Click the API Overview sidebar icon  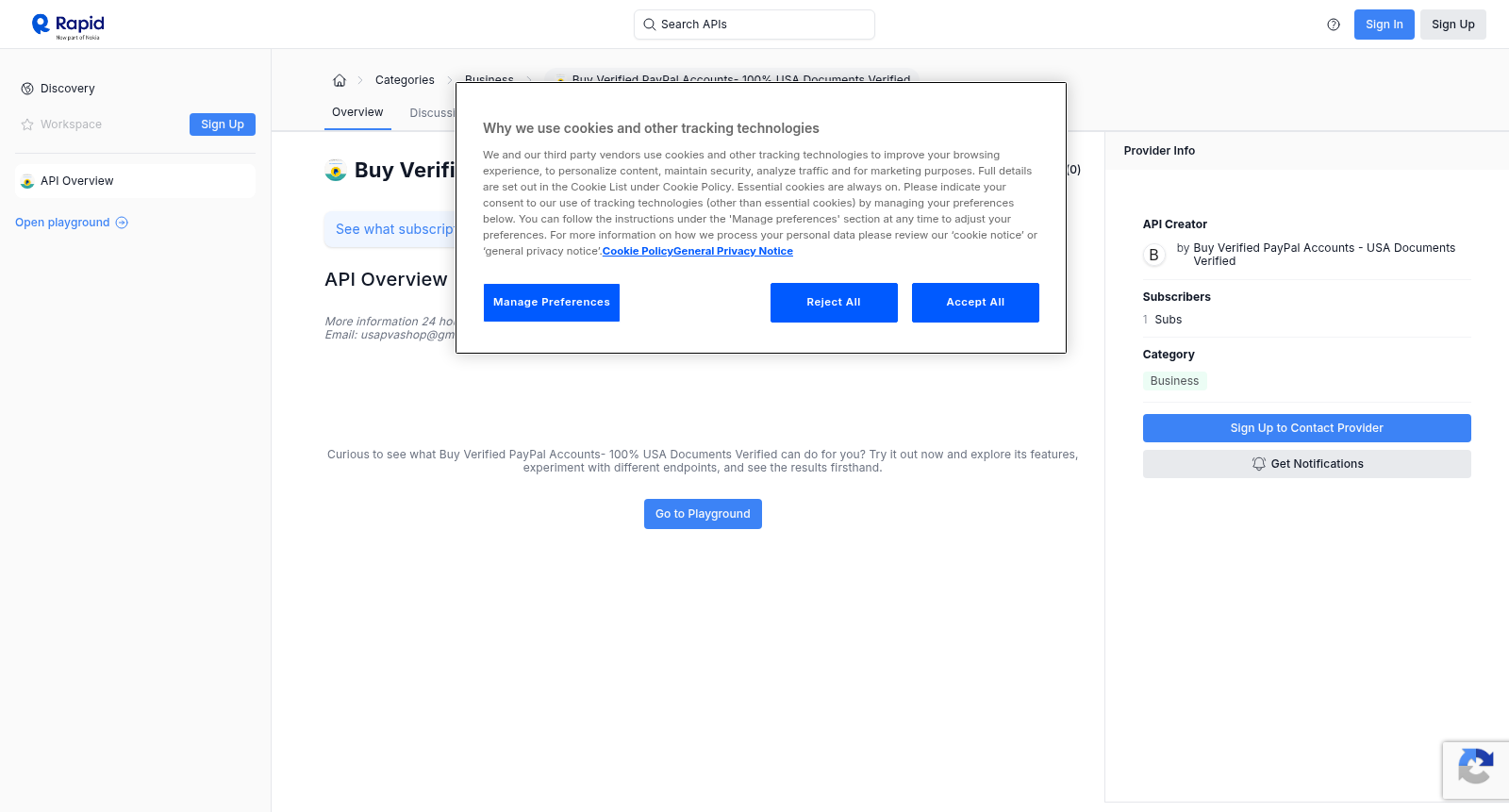click(x=27, y=181)
